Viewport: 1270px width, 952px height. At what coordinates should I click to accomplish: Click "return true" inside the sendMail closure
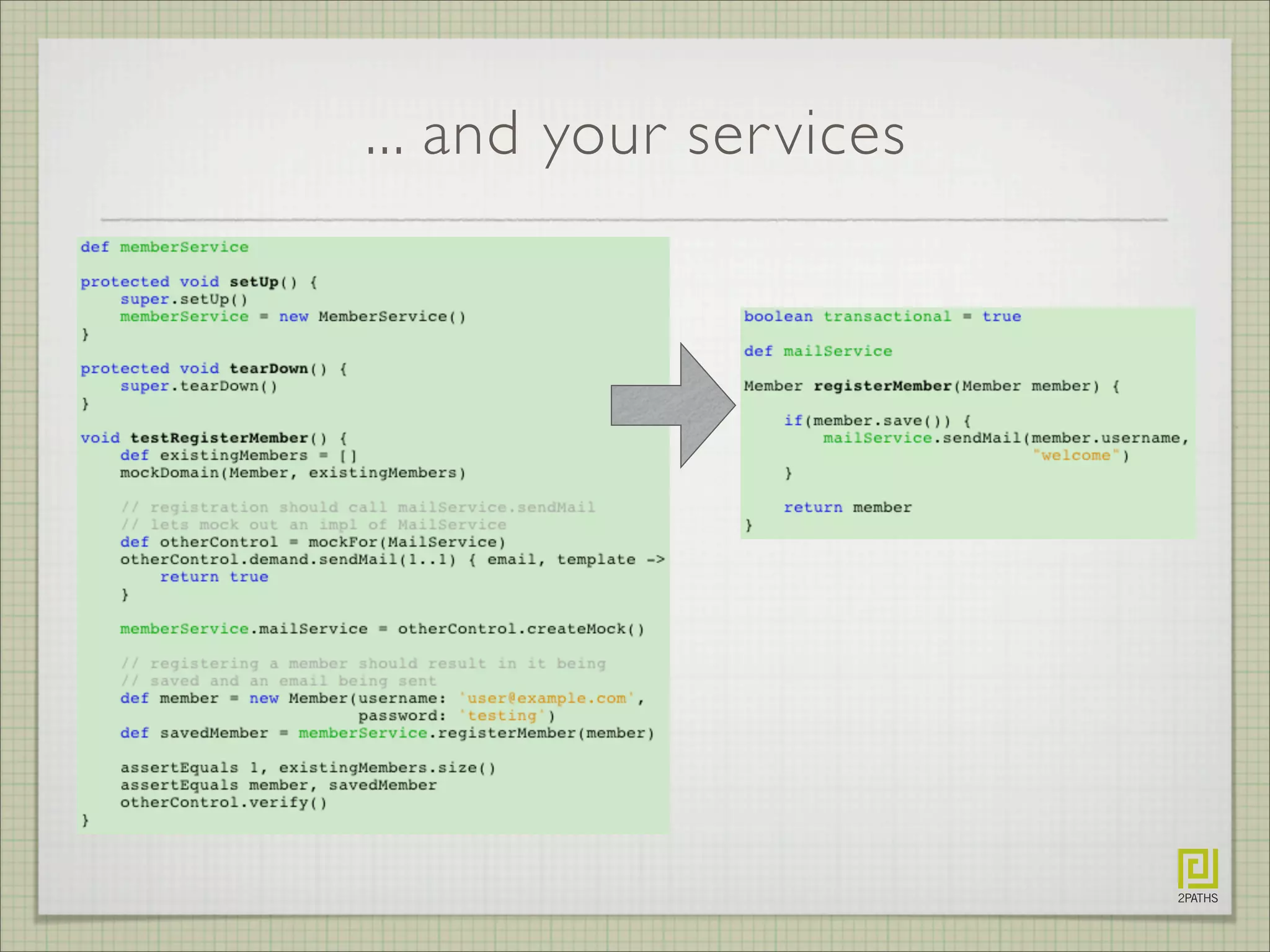(x=214, y=577)
